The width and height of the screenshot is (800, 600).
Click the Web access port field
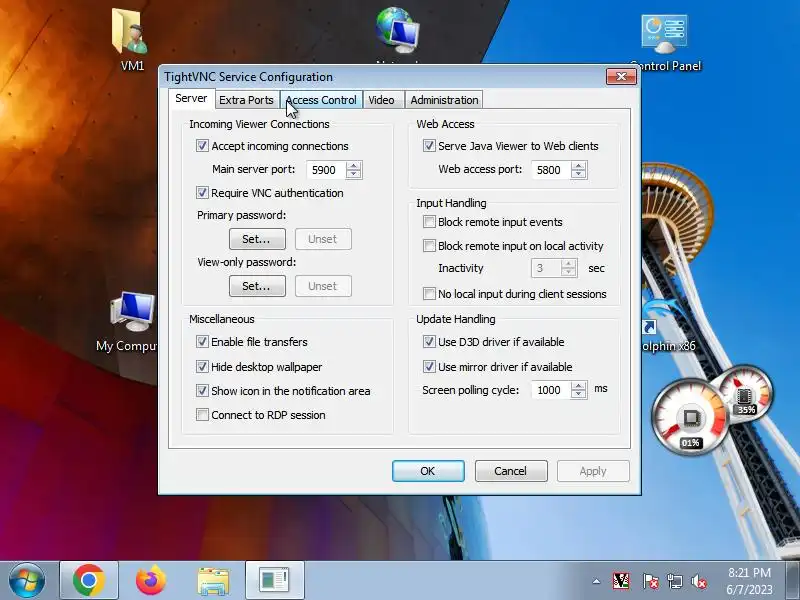(552, 170)
